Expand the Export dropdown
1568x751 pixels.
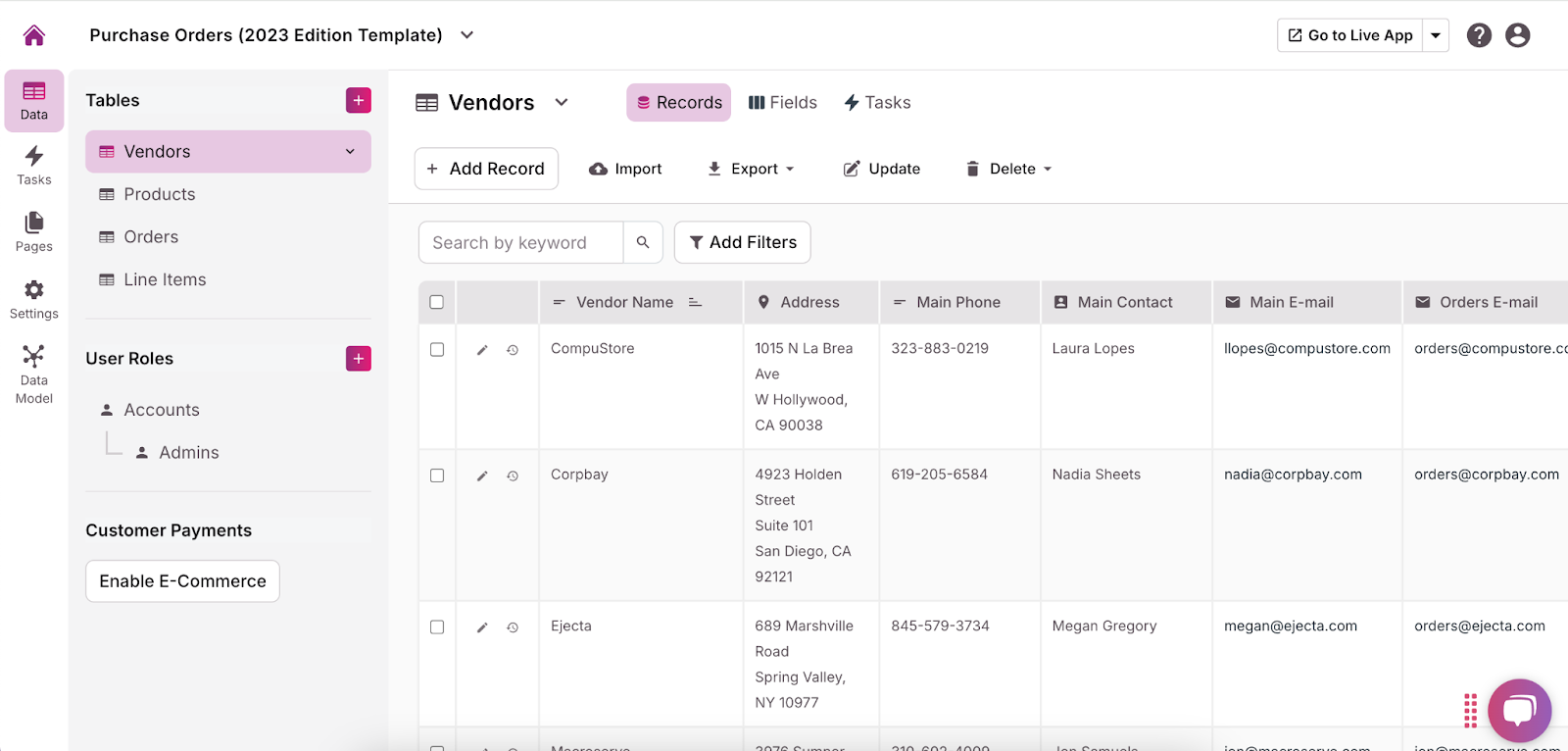(751, 169)
